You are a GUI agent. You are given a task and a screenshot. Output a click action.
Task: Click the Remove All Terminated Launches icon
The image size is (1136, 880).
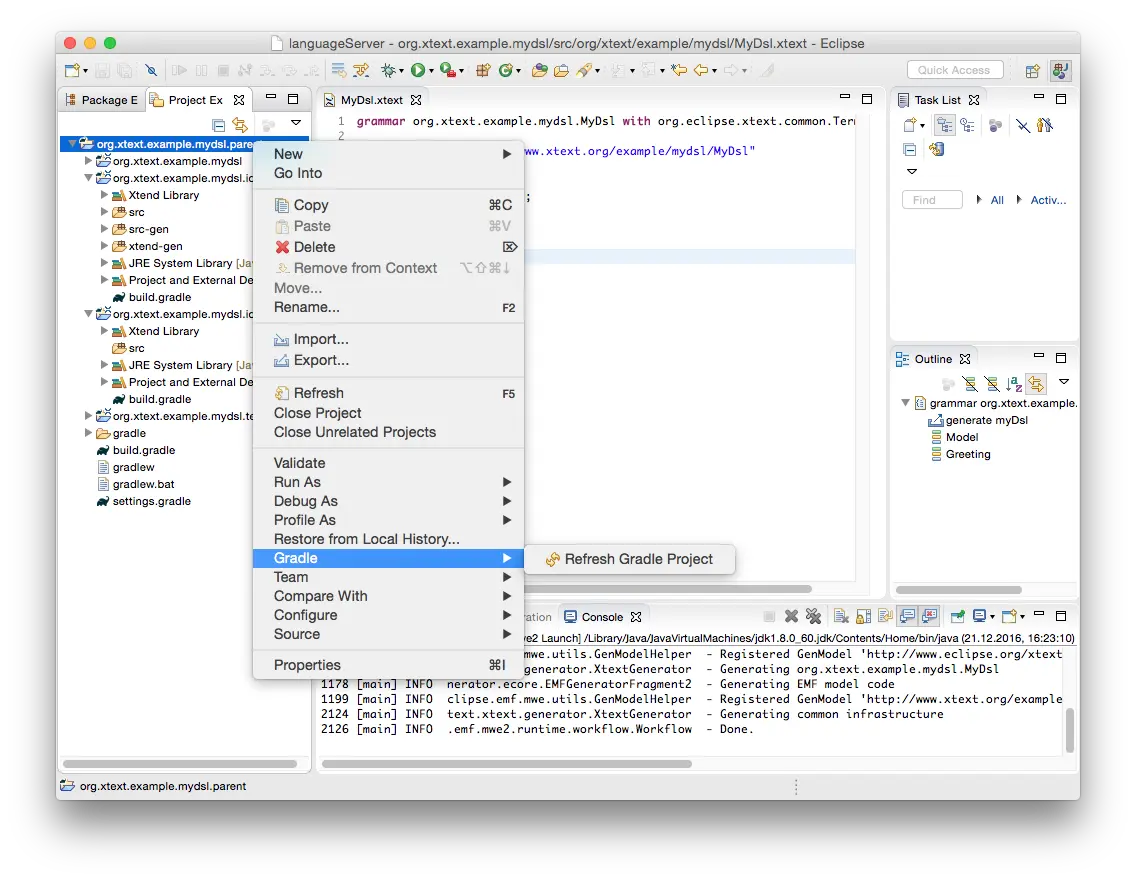click(814, 616)
